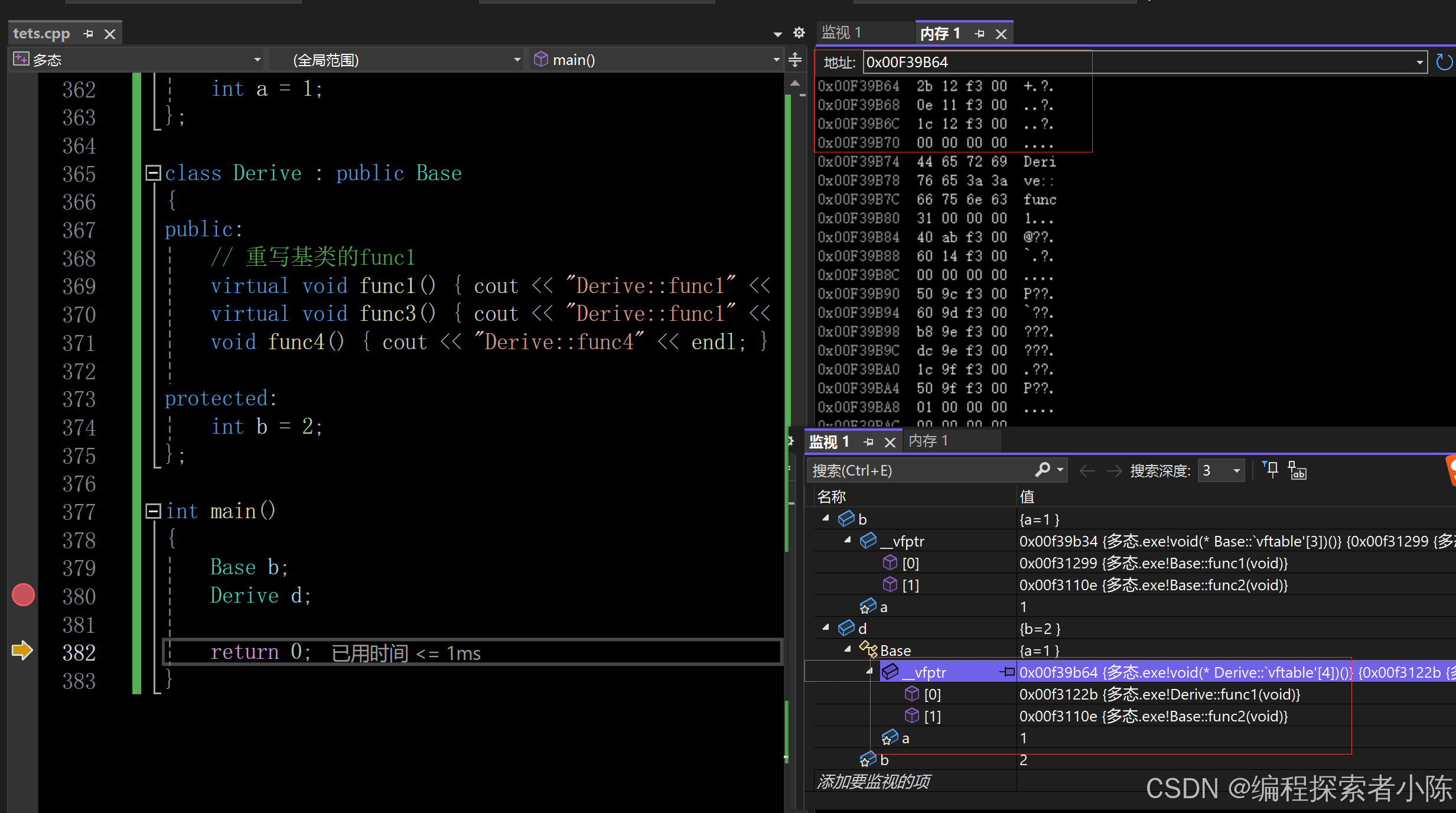Switch to the lower 内存 1 tab
The width and height of the screenshot is (1456, 813).
928,441
